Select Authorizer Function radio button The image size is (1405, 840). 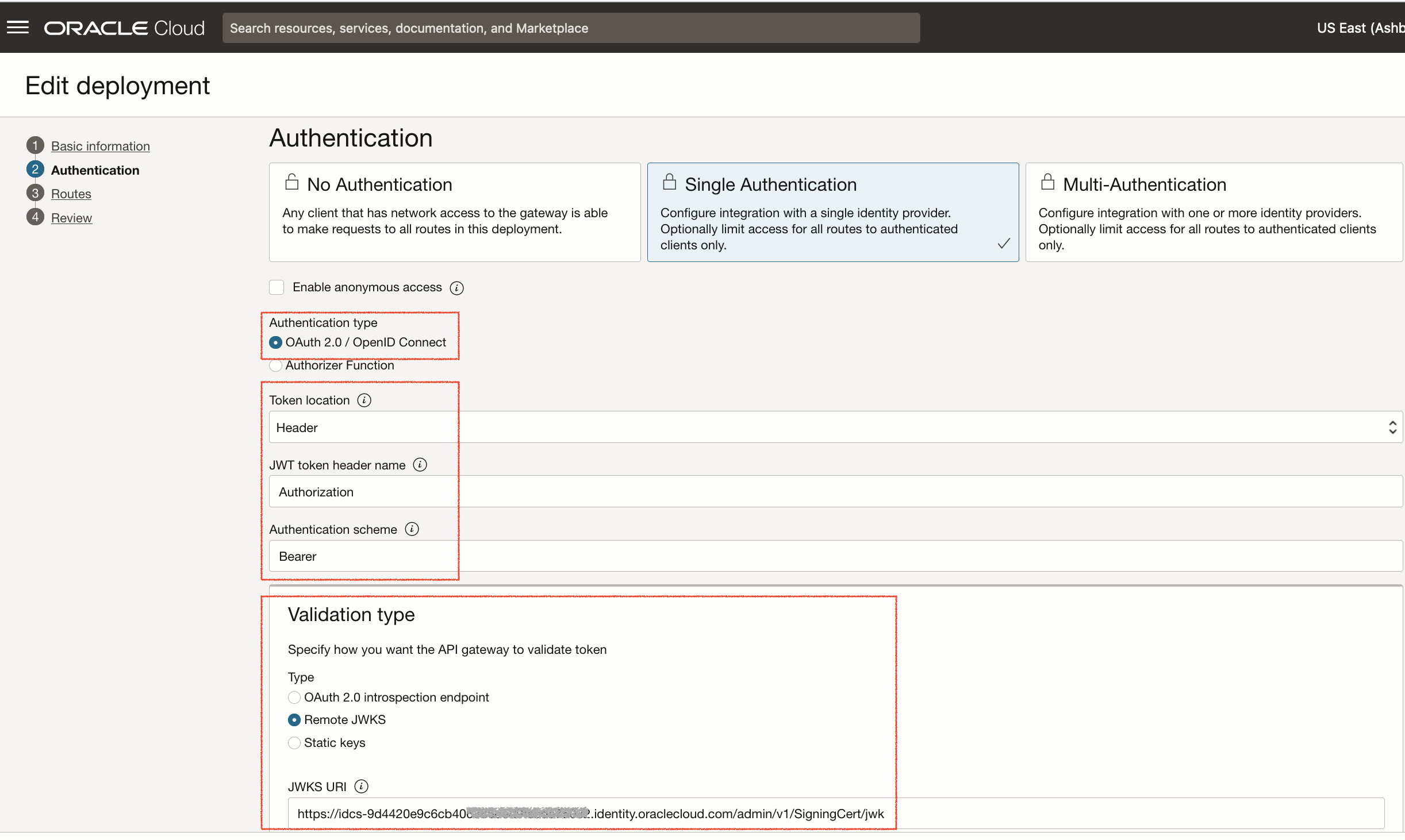pyautogui.click(x=276, y=365)
